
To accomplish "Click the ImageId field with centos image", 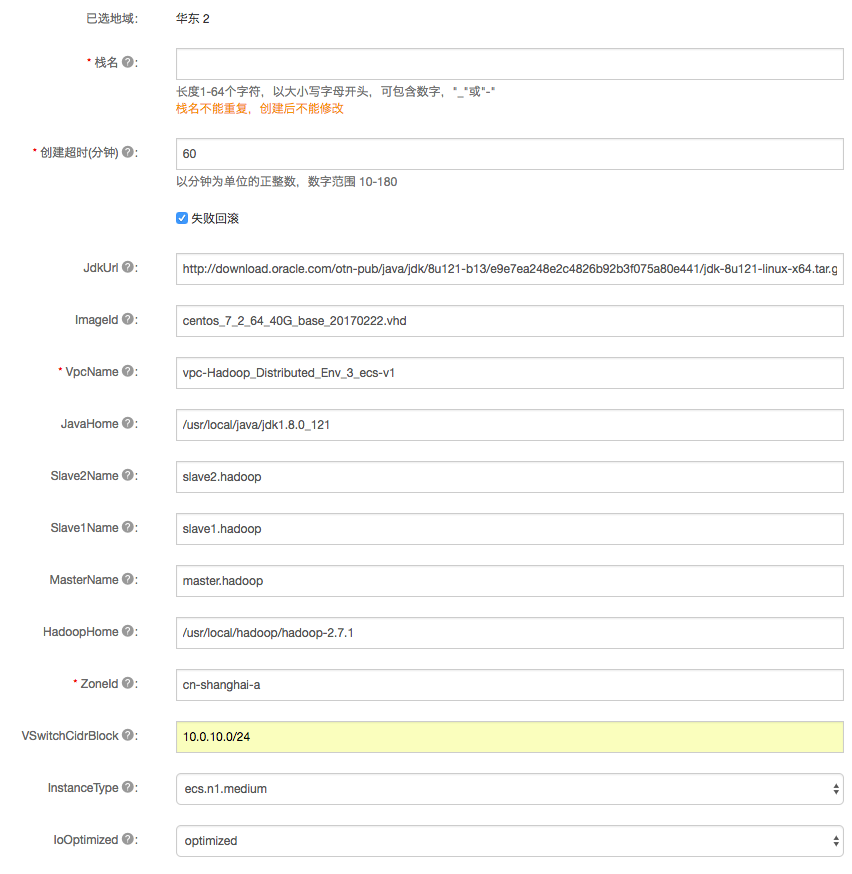I will click(x=509, y=321).
